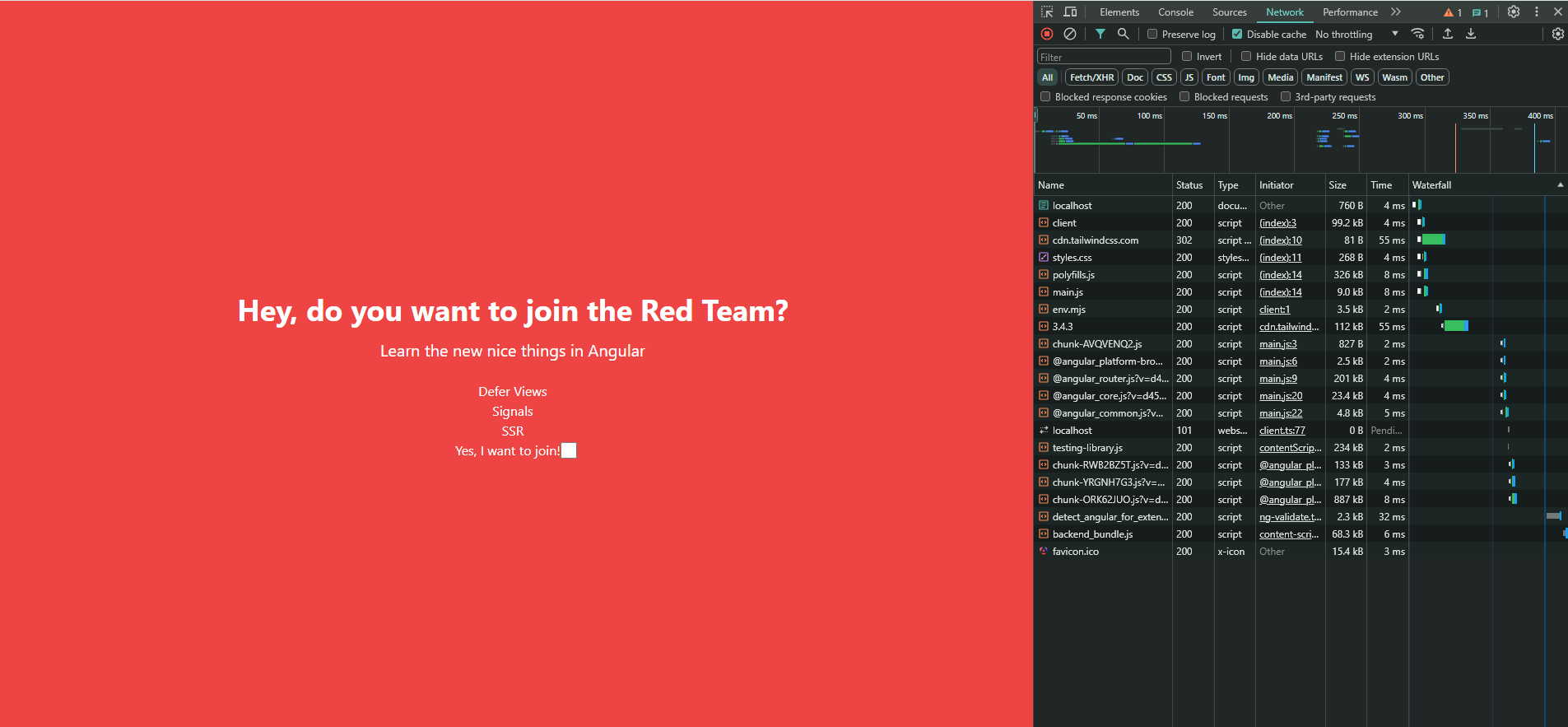Open the DevTools three-dot customize menu
Screen dimensions: 1568x727
1537,12
